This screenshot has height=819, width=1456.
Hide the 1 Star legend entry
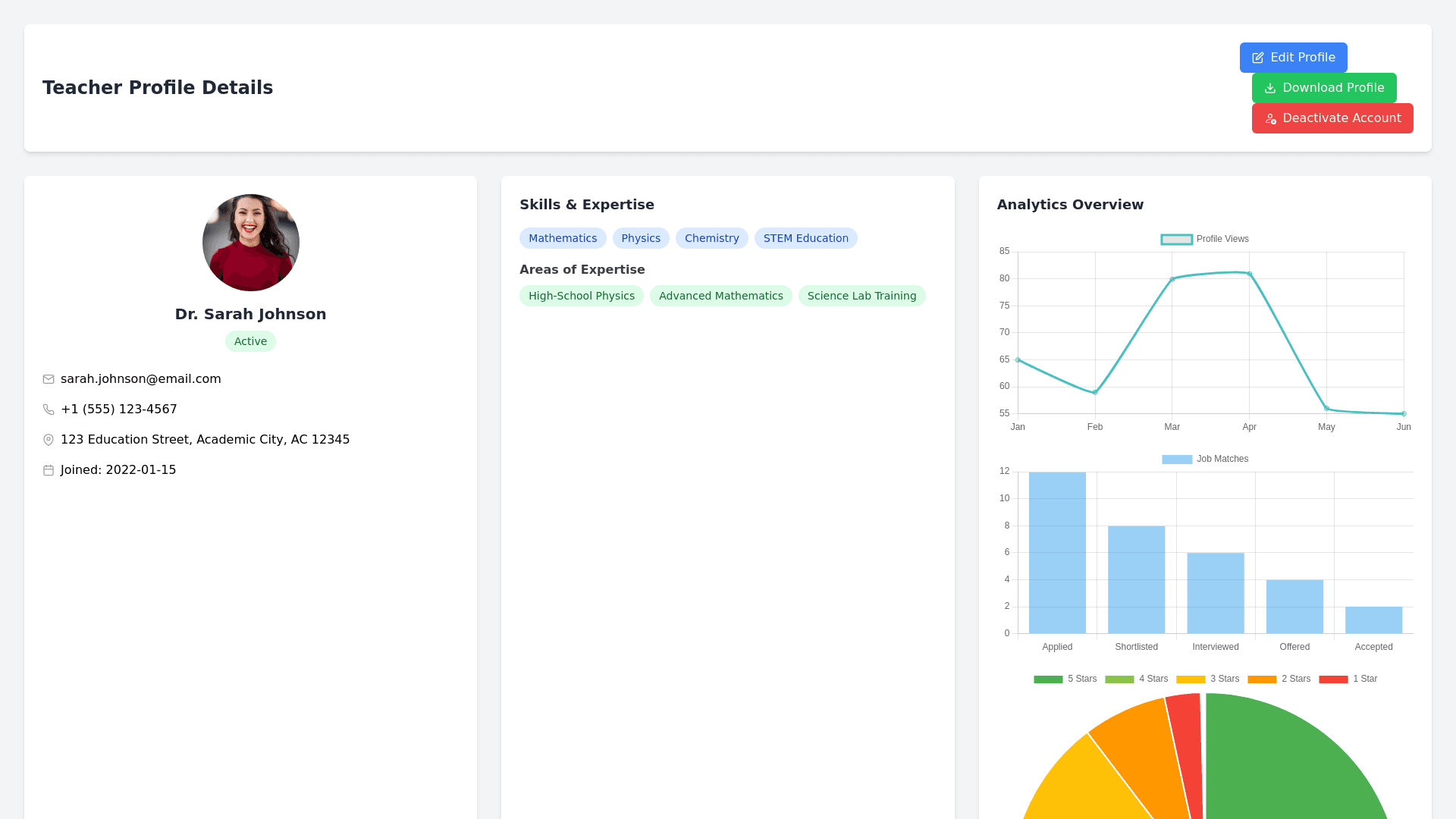[1348, 679]
